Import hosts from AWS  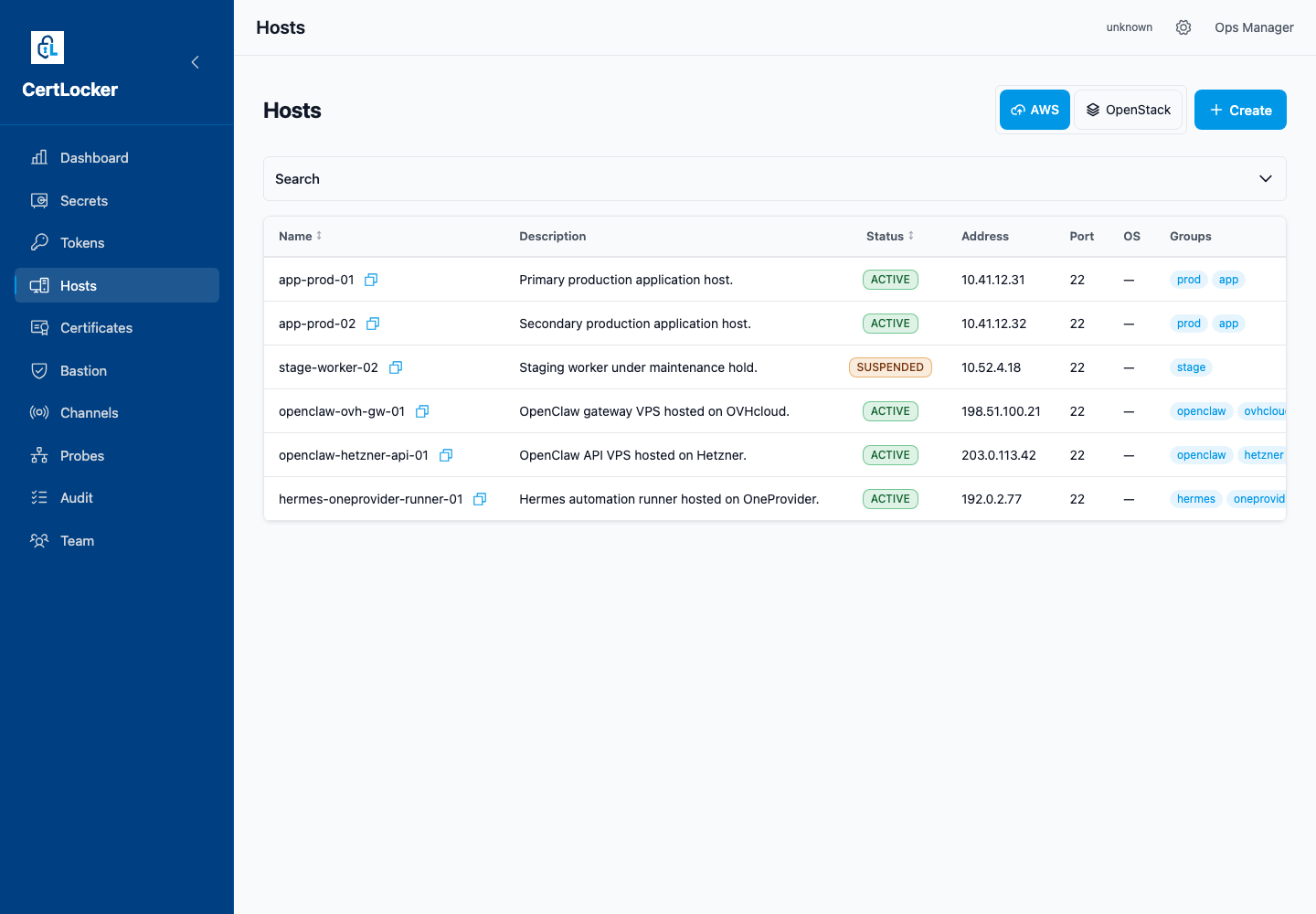click(x=1035, y=110)
